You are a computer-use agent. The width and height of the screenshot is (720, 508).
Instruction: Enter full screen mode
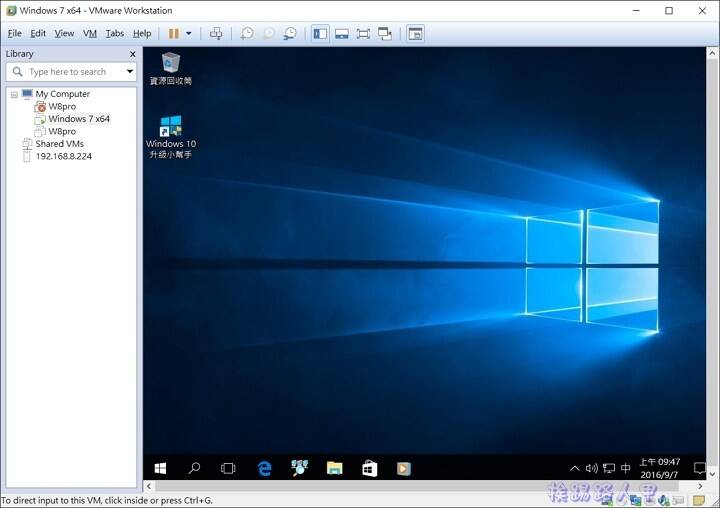tap(363, 34)
